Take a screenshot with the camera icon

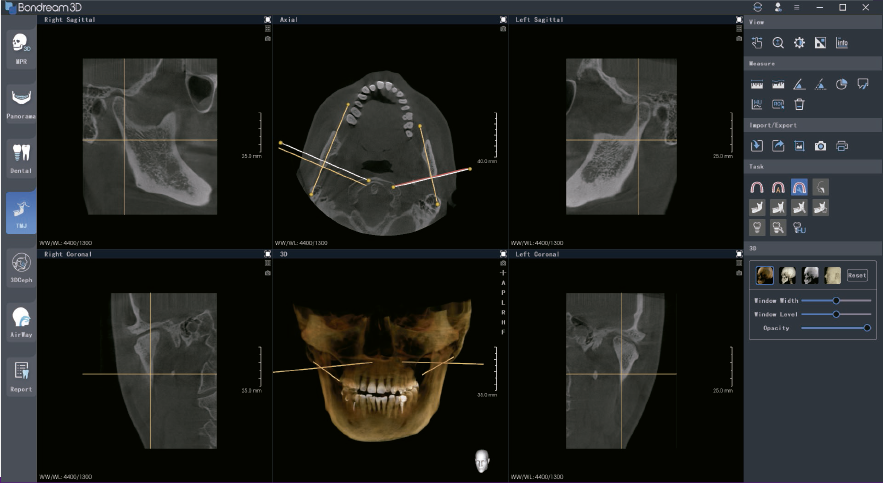pos(820,146)
